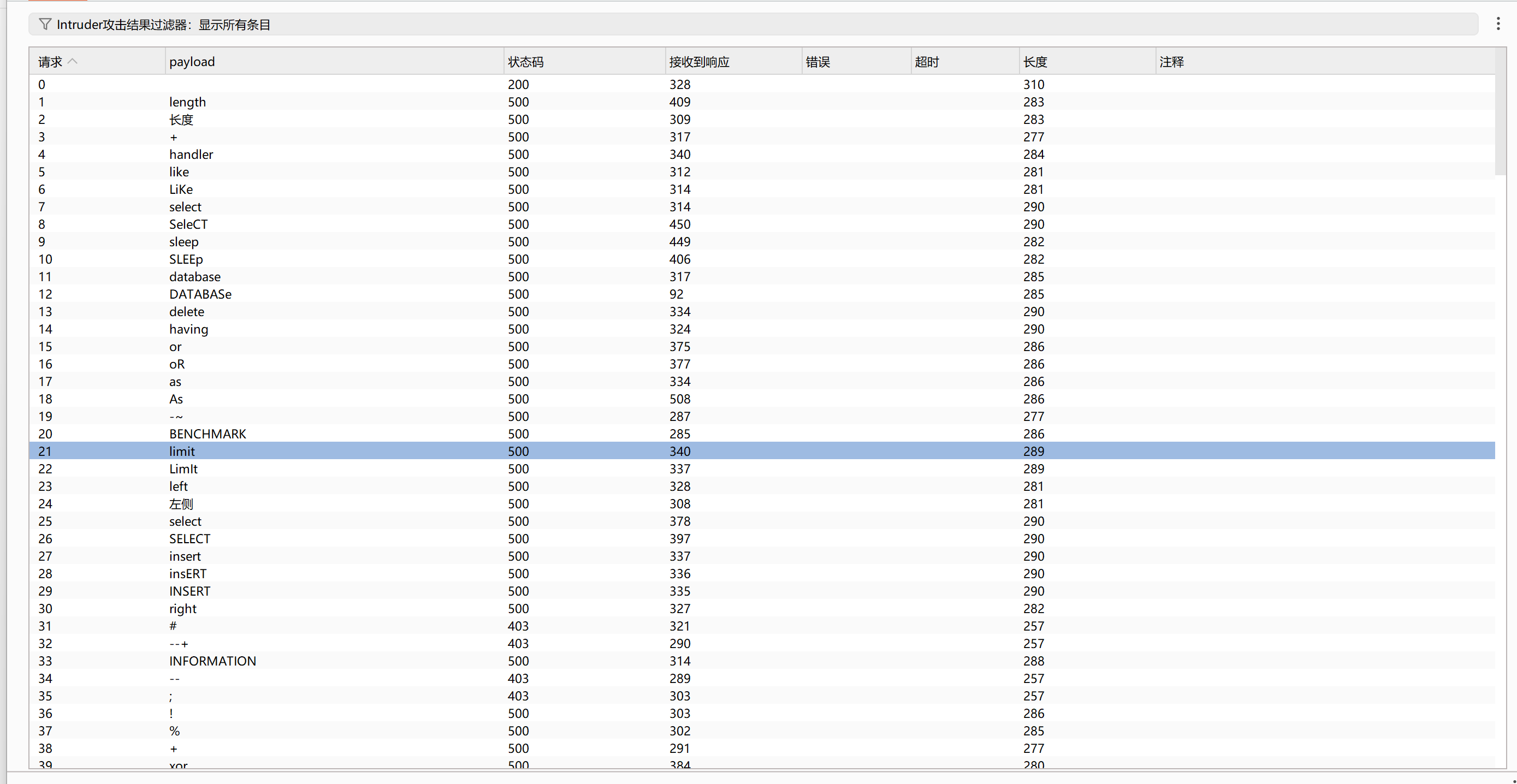This screenshot has width=1517, height=784.
Task: Sort by the payload column header
Action: 191,62
